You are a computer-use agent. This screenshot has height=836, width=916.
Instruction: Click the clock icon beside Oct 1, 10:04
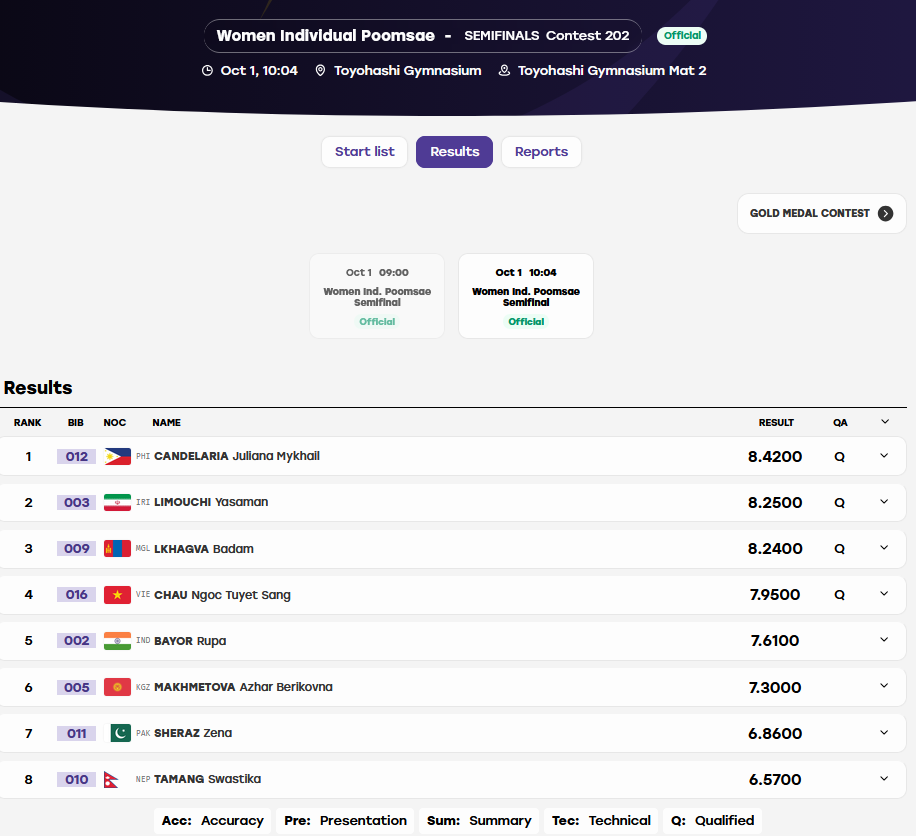point(207,71)
